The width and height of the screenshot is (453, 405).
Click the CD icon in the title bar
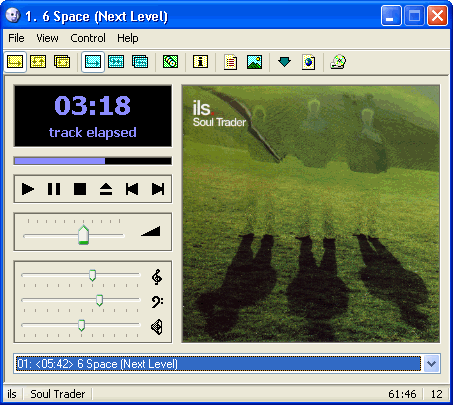coord(13,15)
